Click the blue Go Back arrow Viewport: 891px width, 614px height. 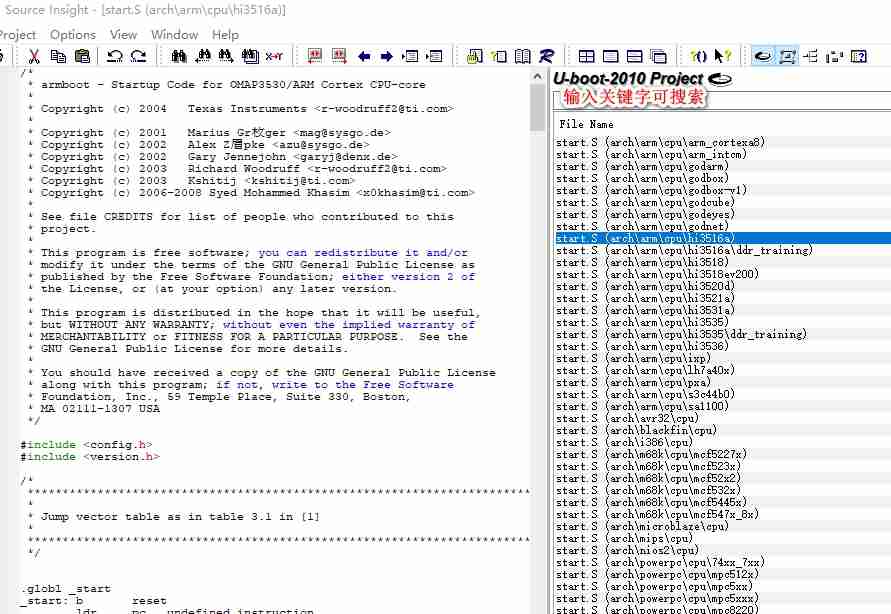[364, 56]
